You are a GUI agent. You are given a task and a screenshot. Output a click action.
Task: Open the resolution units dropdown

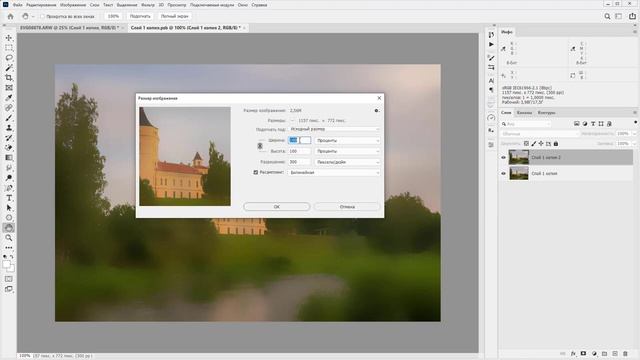pos(347,162)
